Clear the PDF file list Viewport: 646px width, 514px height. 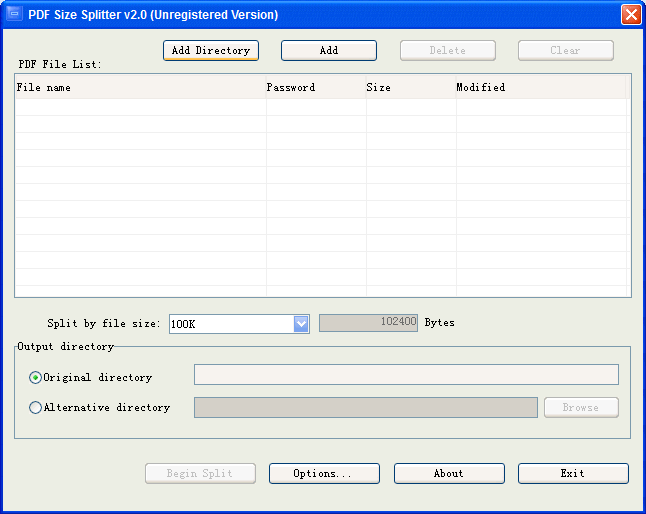[x=565, y=50]
